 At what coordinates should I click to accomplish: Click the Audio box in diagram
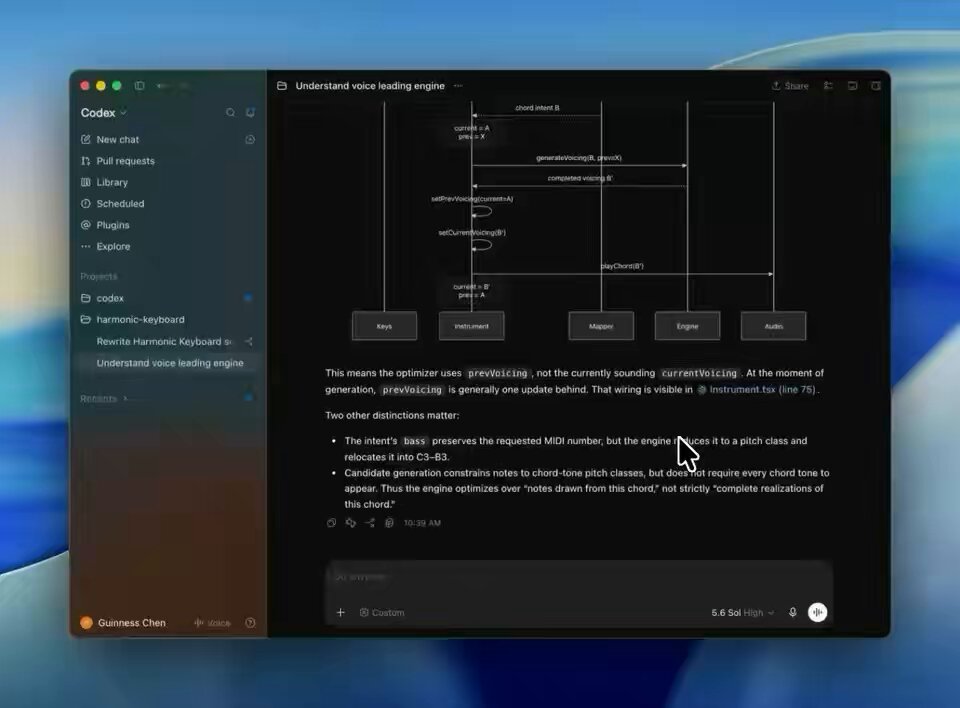[x=774, y=326]
